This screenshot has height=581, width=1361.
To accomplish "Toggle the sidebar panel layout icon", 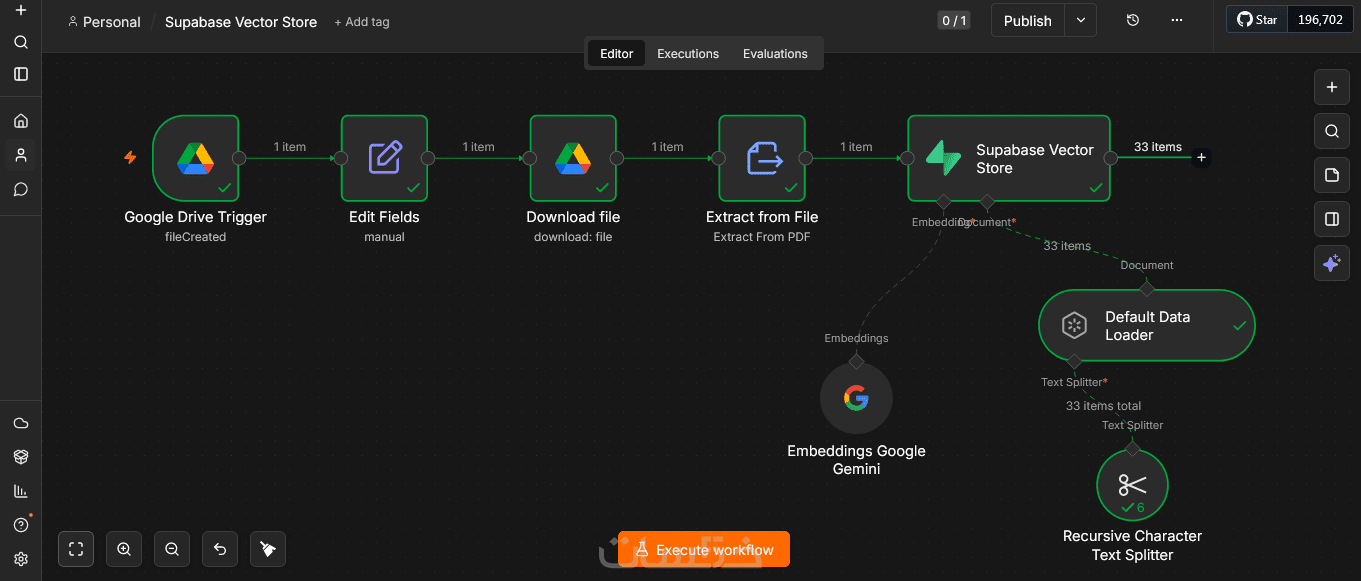I will click(x=21, y=74).
